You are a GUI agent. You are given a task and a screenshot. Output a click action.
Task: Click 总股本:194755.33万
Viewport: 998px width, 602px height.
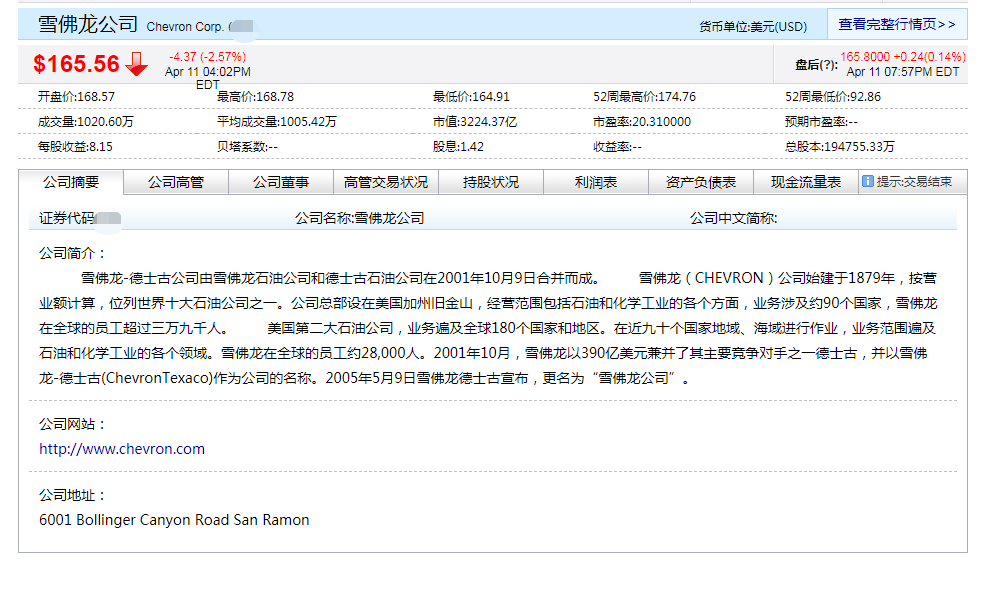click(839, 146)
